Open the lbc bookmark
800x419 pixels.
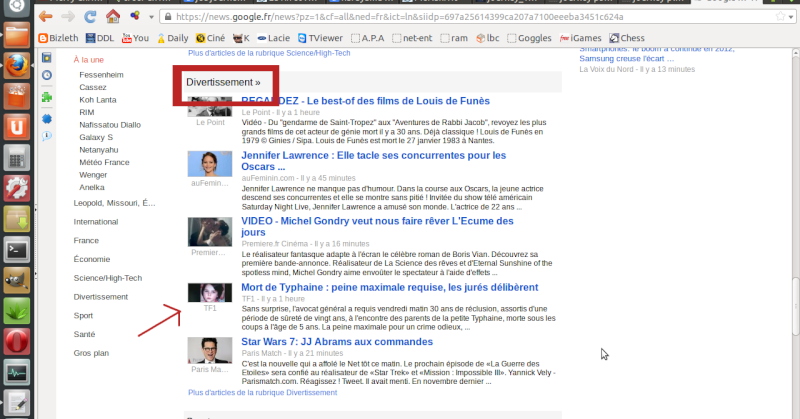[x=488, y=38]
